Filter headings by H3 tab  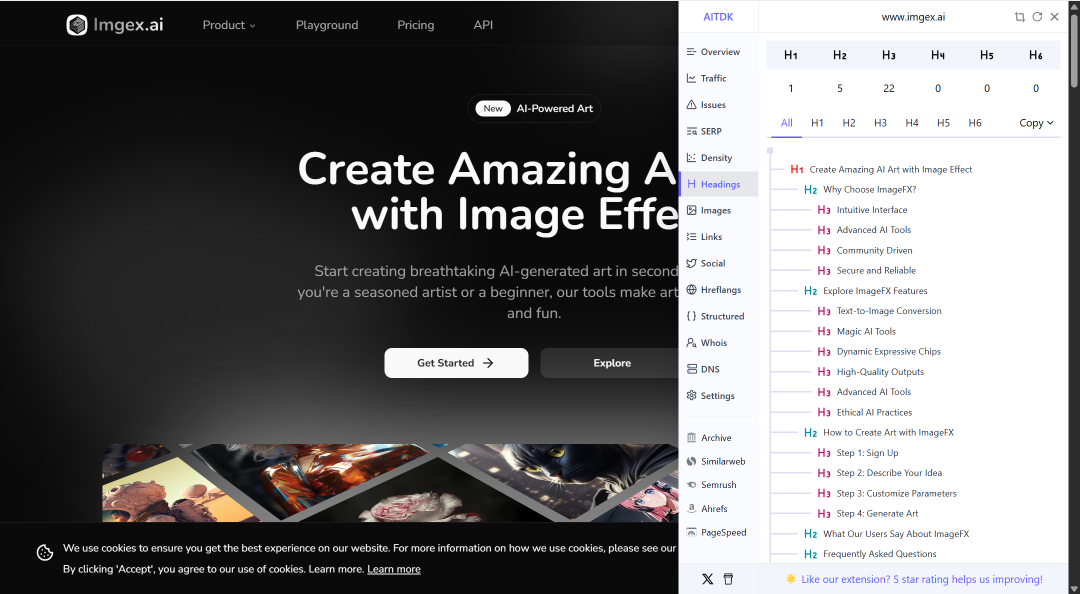coord(880,123)
